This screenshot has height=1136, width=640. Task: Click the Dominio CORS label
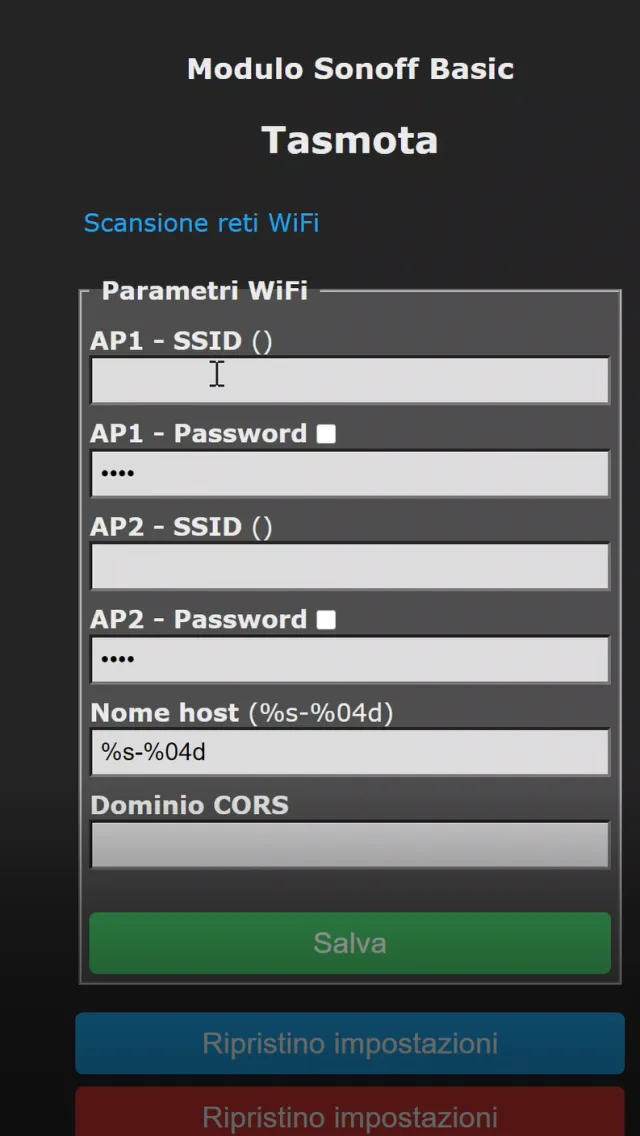click(x=189, y=804)
